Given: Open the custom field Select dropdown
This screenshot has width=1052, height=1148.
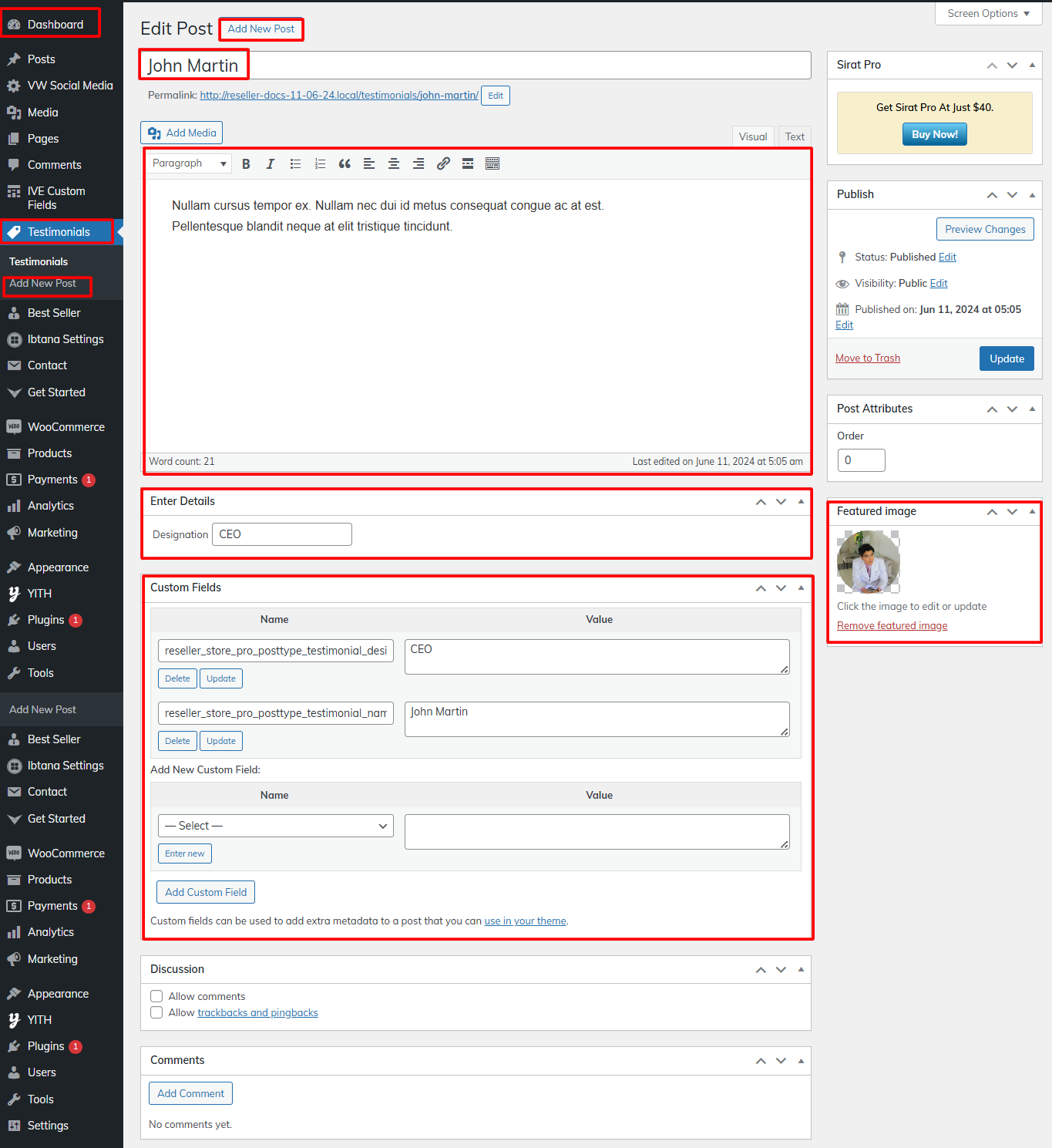Looking at the screenshot, I should (x=275, y=826).
